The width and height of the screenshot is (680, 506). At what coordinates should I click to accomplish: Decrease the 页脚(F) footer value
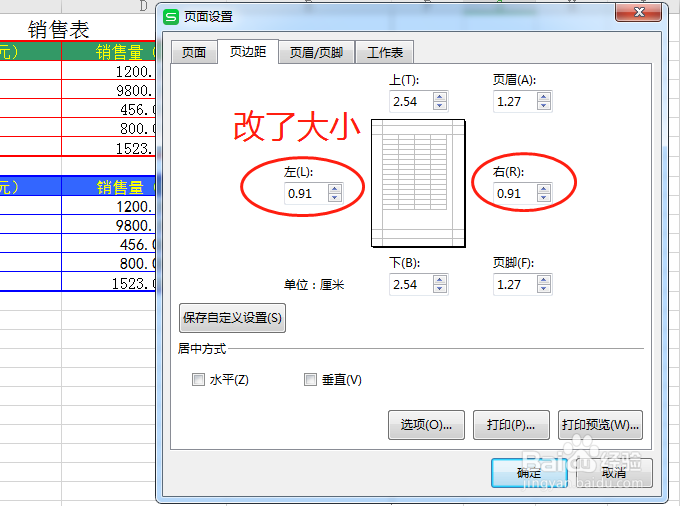coord(544,289)
